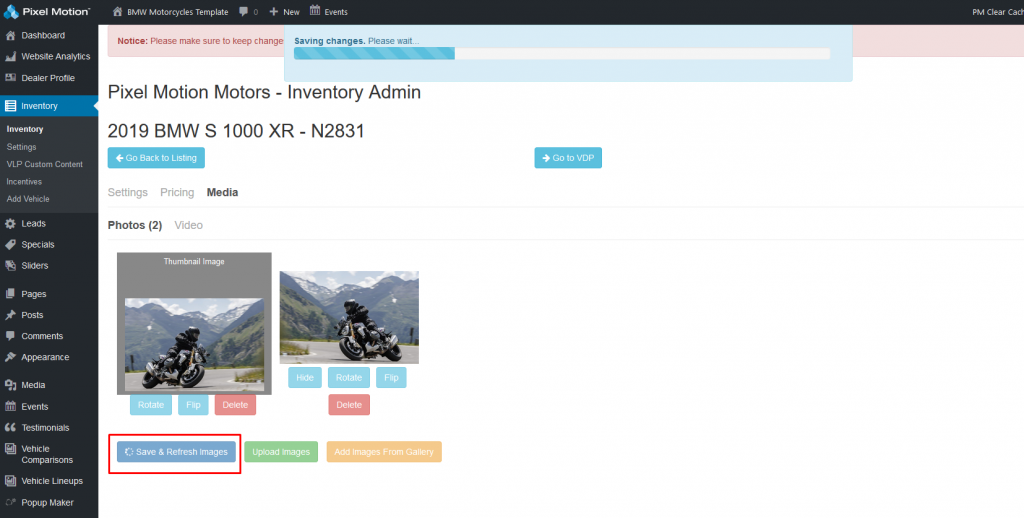
Task: Click the Thumbnail Image motorcycle photo
Action: [194, 344]
